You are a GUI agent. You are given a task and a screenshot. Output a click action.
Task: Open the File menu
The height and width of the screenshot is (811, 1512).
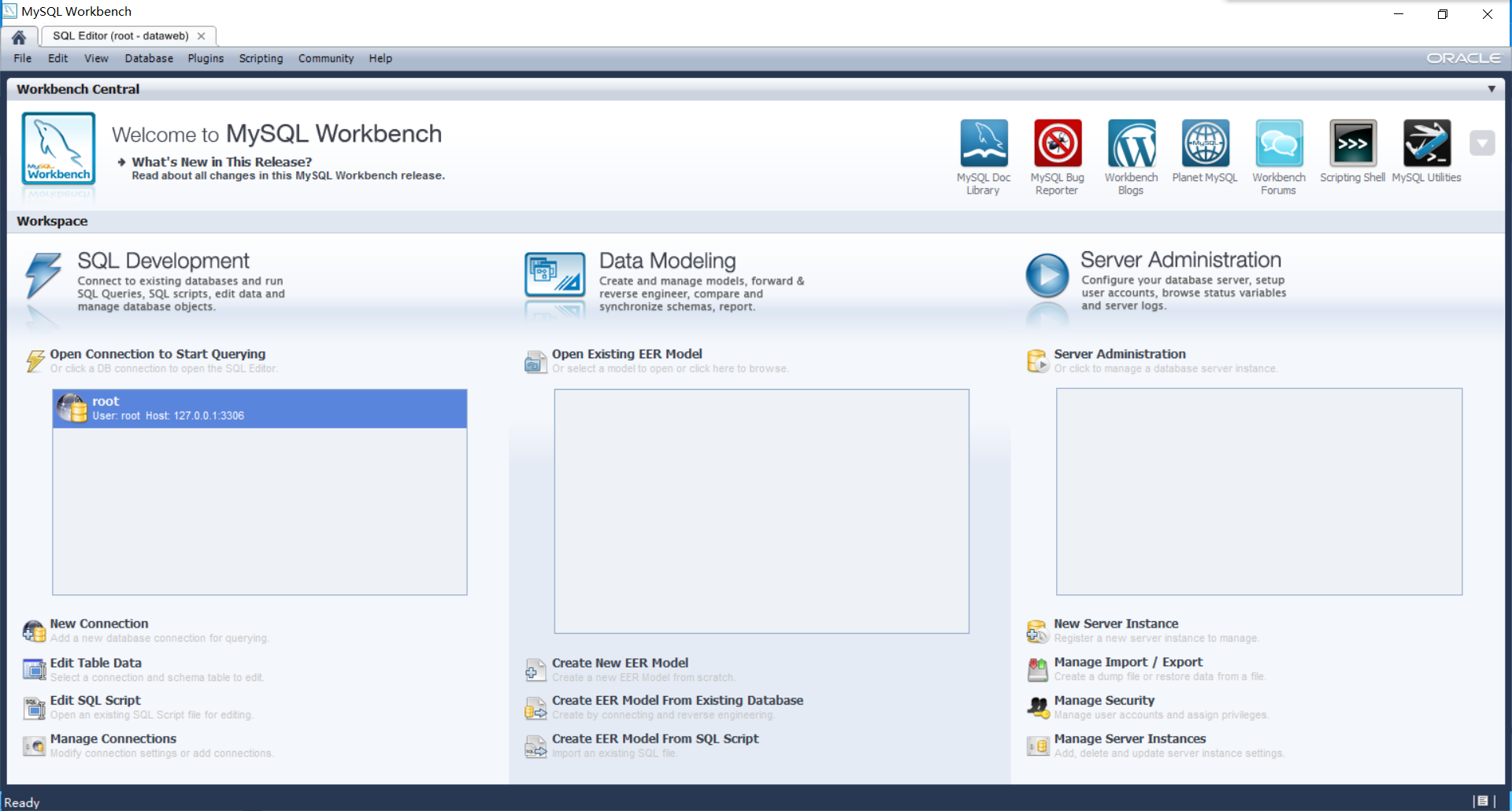coord(23,58)
